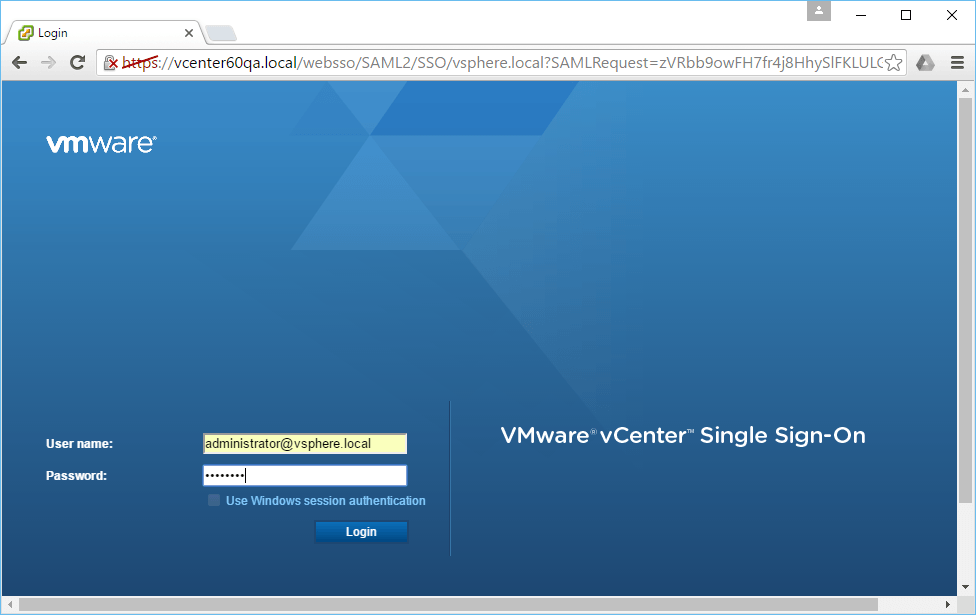Click the horizontal scrollbar thumb
The image size is (976, 615).
(x=448, y=604)
